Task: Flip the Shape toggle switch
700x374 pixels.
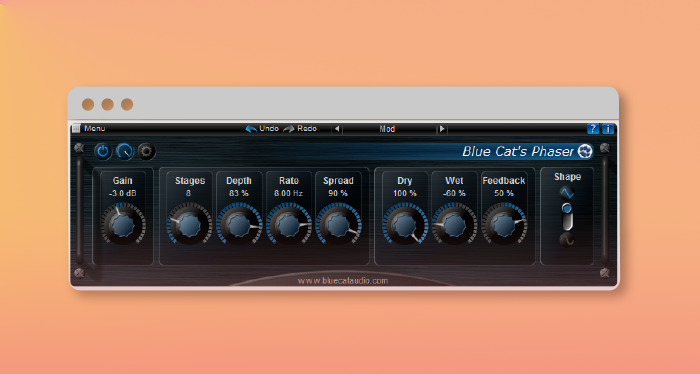Action: coord(567,216)
